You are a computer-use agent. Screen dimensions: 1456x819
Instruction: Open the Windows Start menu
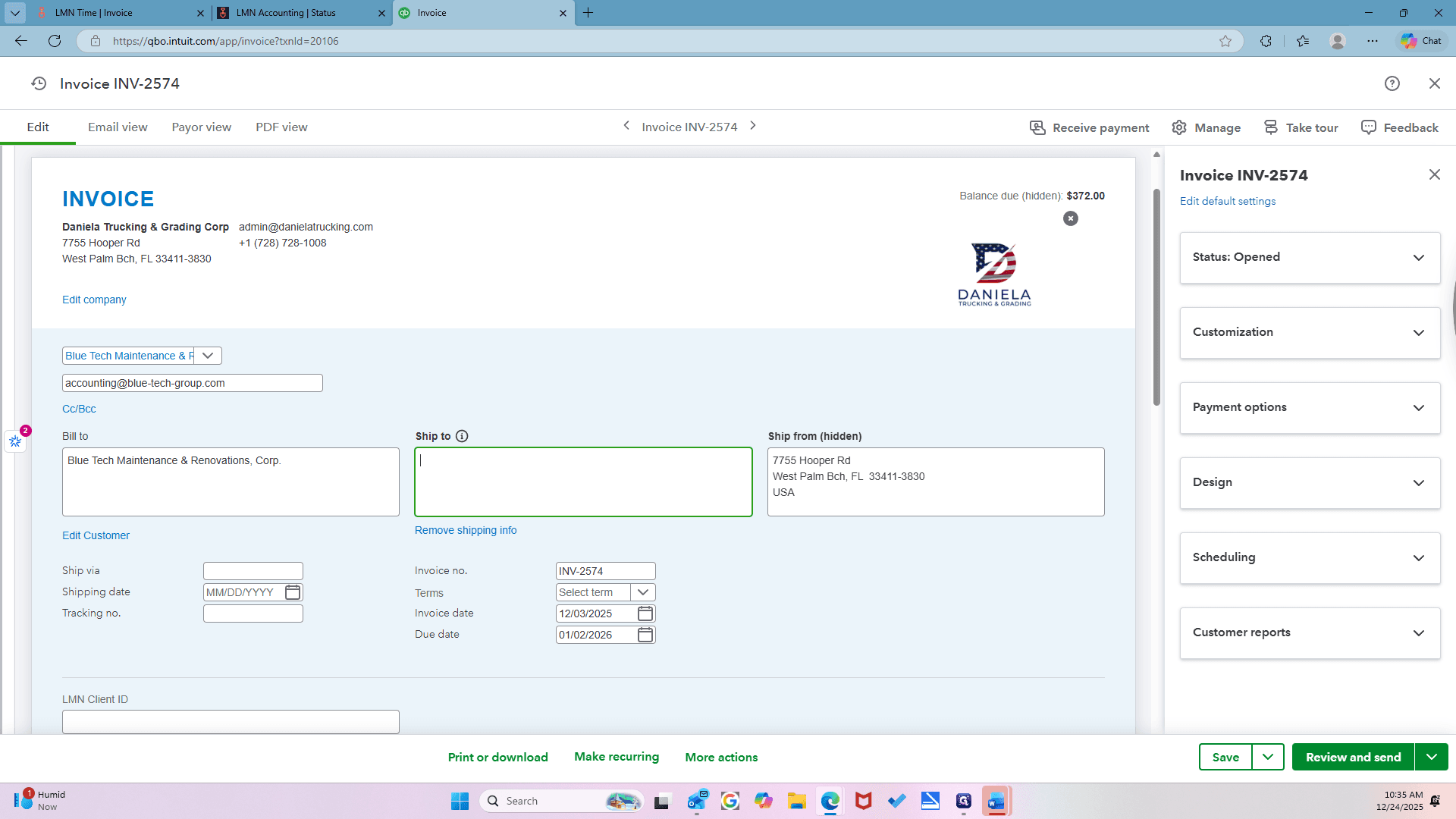pyautogui.click(x=460, y=801)
